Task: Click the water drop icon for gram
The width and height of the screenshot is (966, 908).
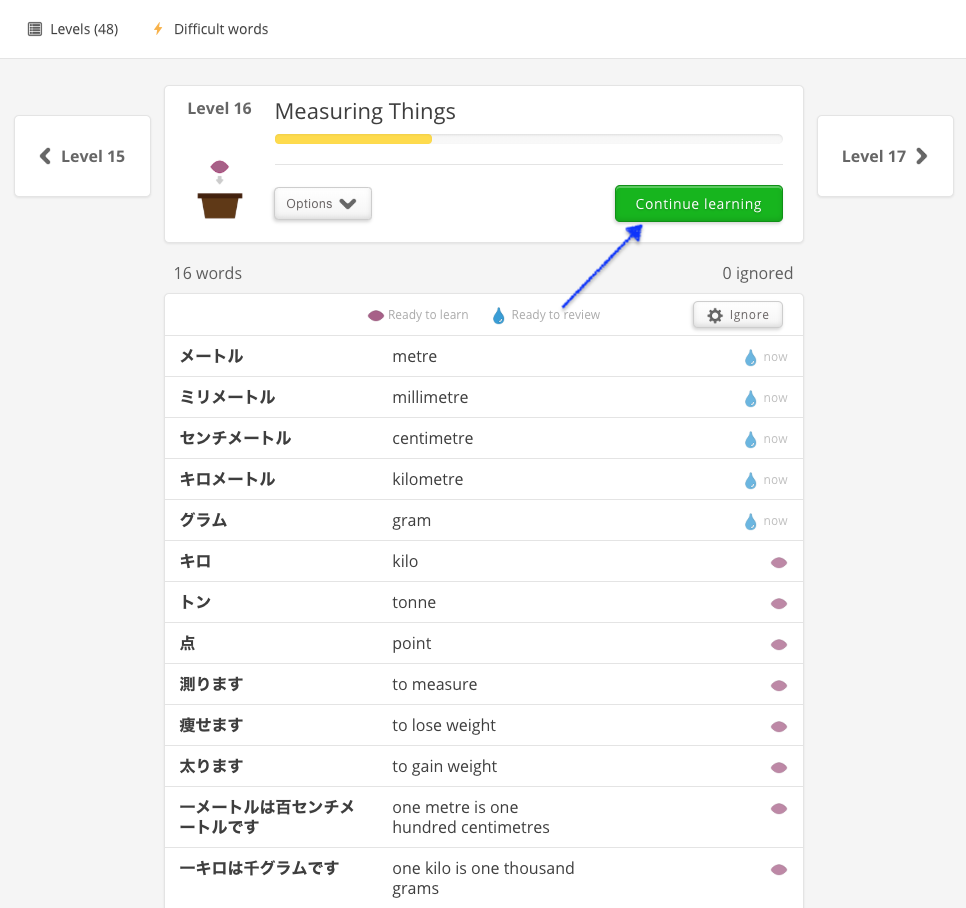Action: 750,522
